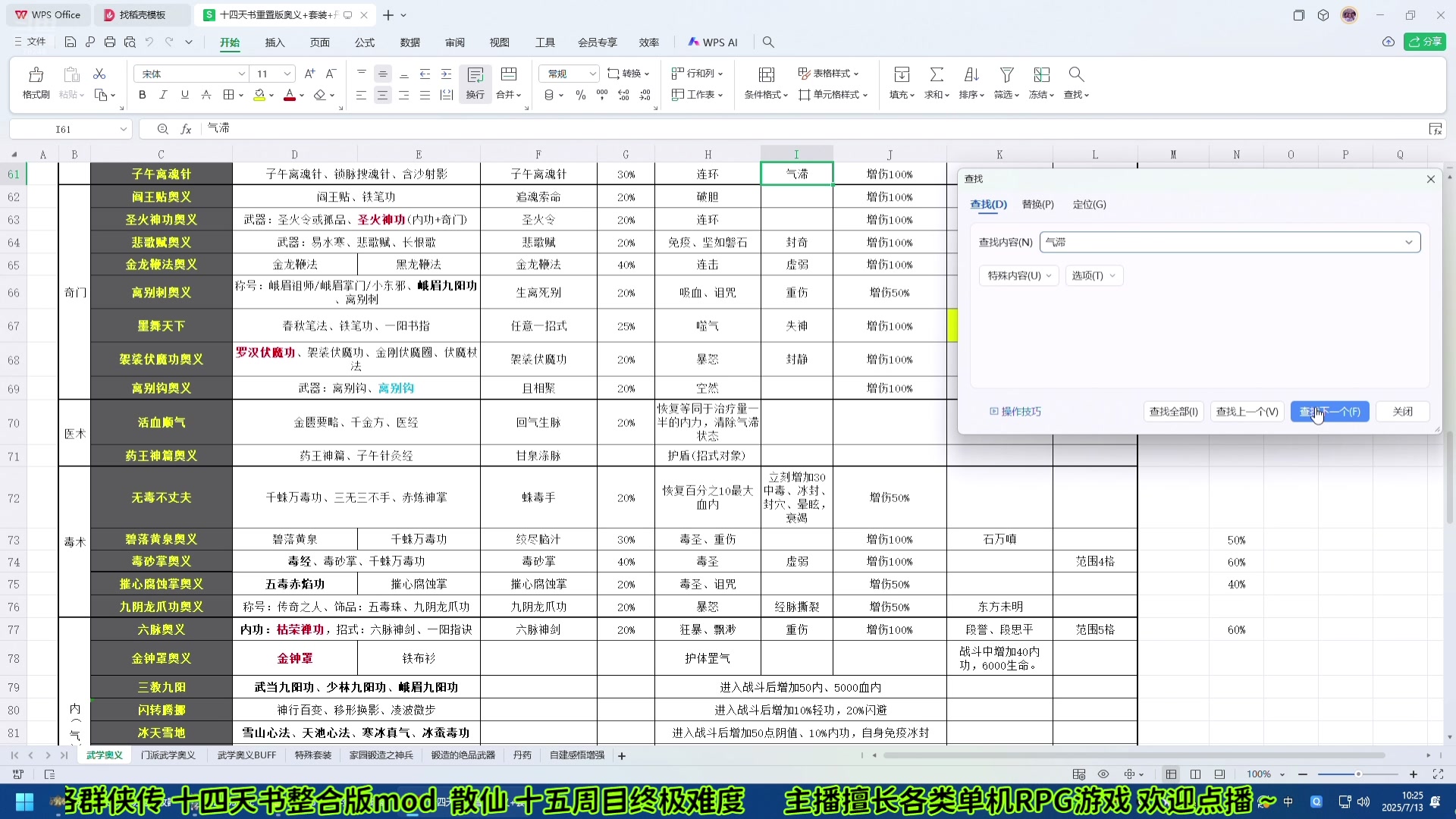Apply underline formatting with U button
Image resolution: width=1456 pixels, height=819 pixels.
pos(184,95)
